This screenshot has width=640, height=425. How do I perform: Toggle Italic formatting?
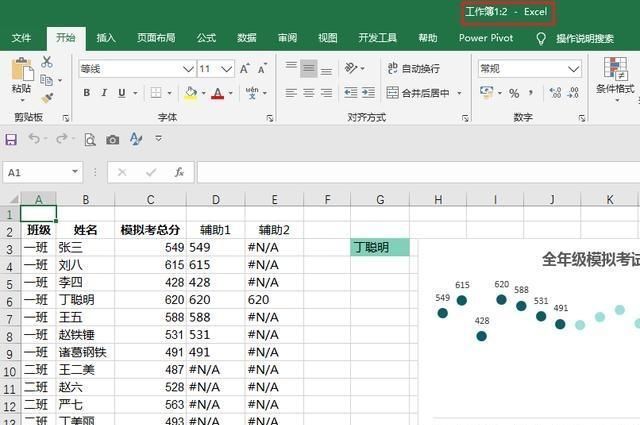click(104, 93)
